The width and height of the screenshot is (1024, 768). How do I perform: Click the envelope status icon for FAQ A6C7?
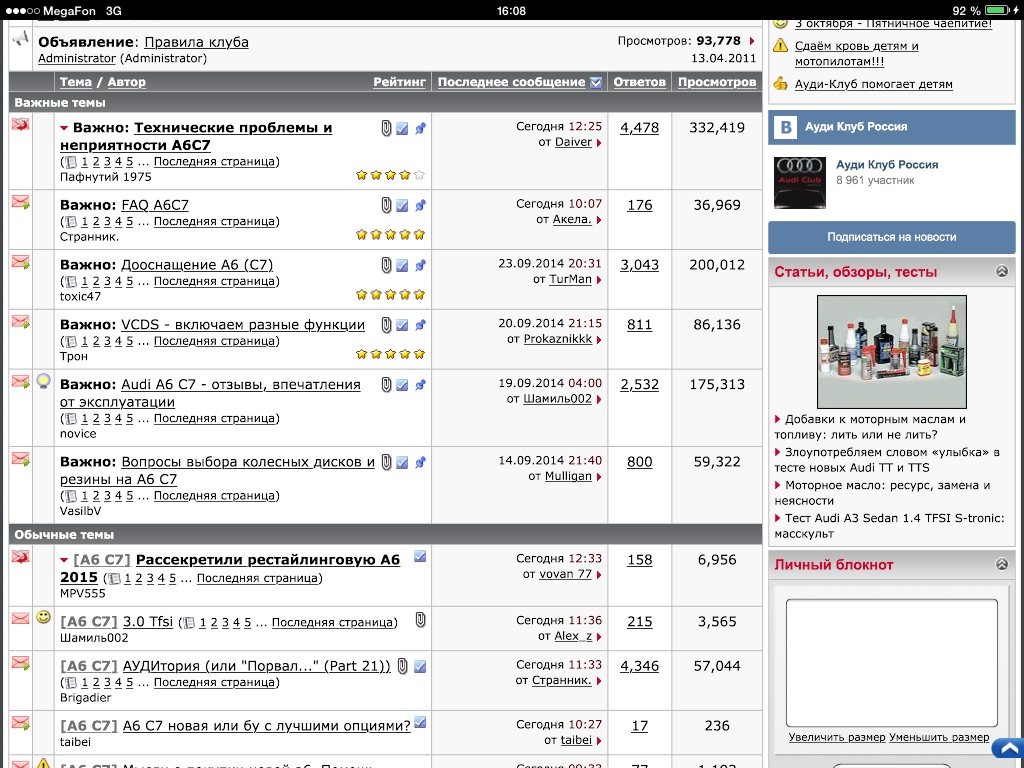coord(21,202)
